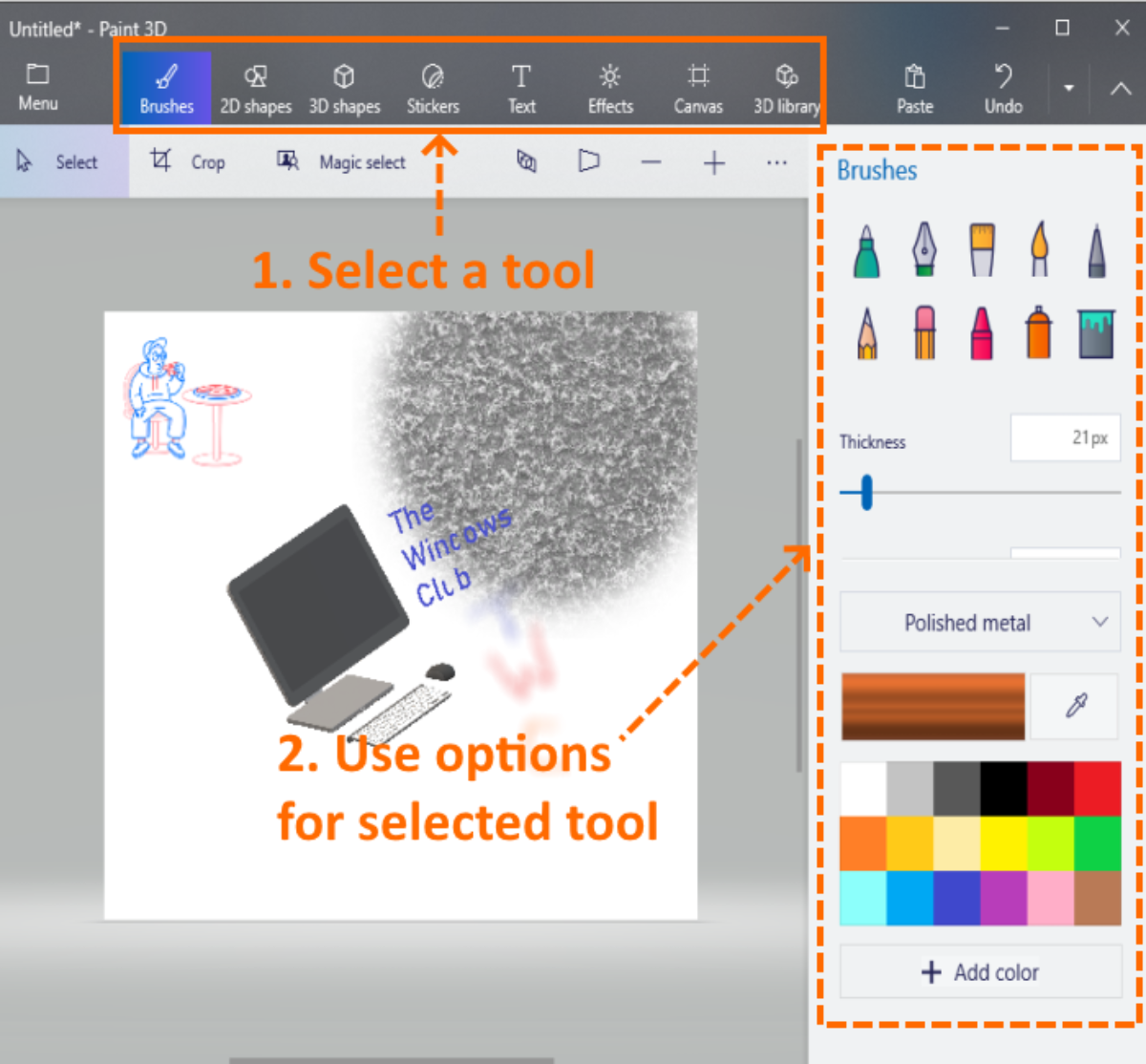The image size is (1146, 1064).
Task: Choose the pink color swatch
Action: pyautogui.click(x=1050, y=898)
